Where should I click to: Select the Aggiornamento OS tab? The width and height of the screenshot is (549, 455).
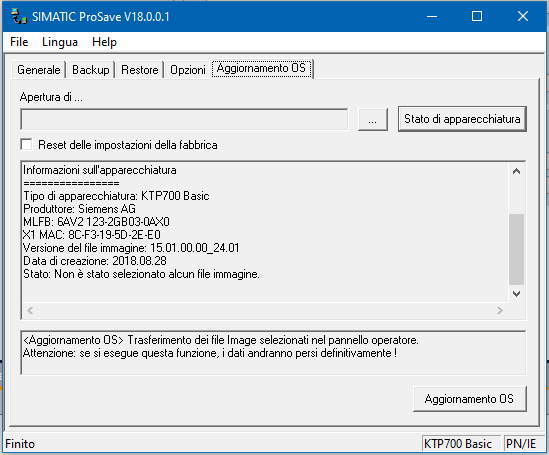261,68
